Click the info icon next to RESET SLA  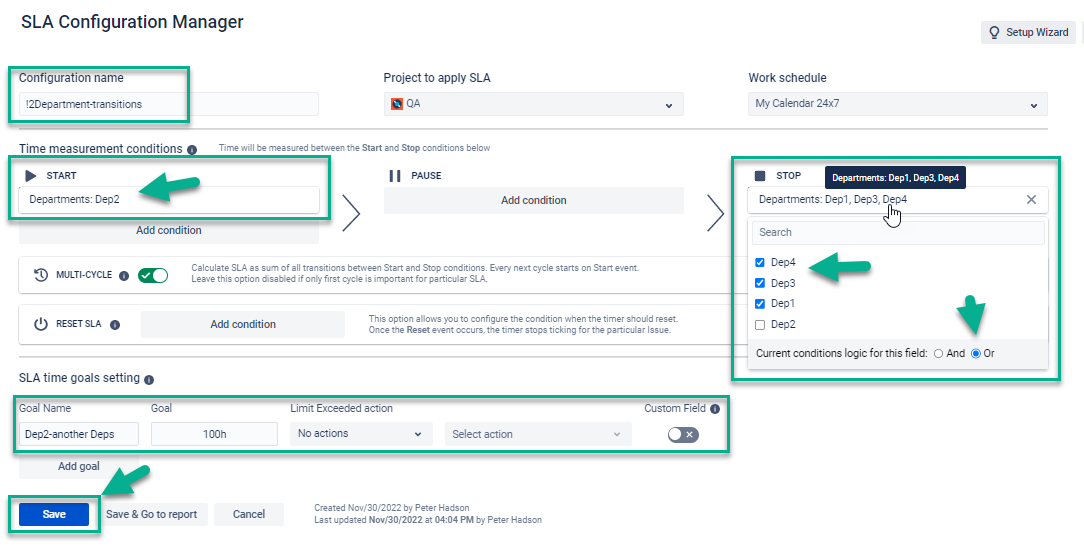(115, 325)
